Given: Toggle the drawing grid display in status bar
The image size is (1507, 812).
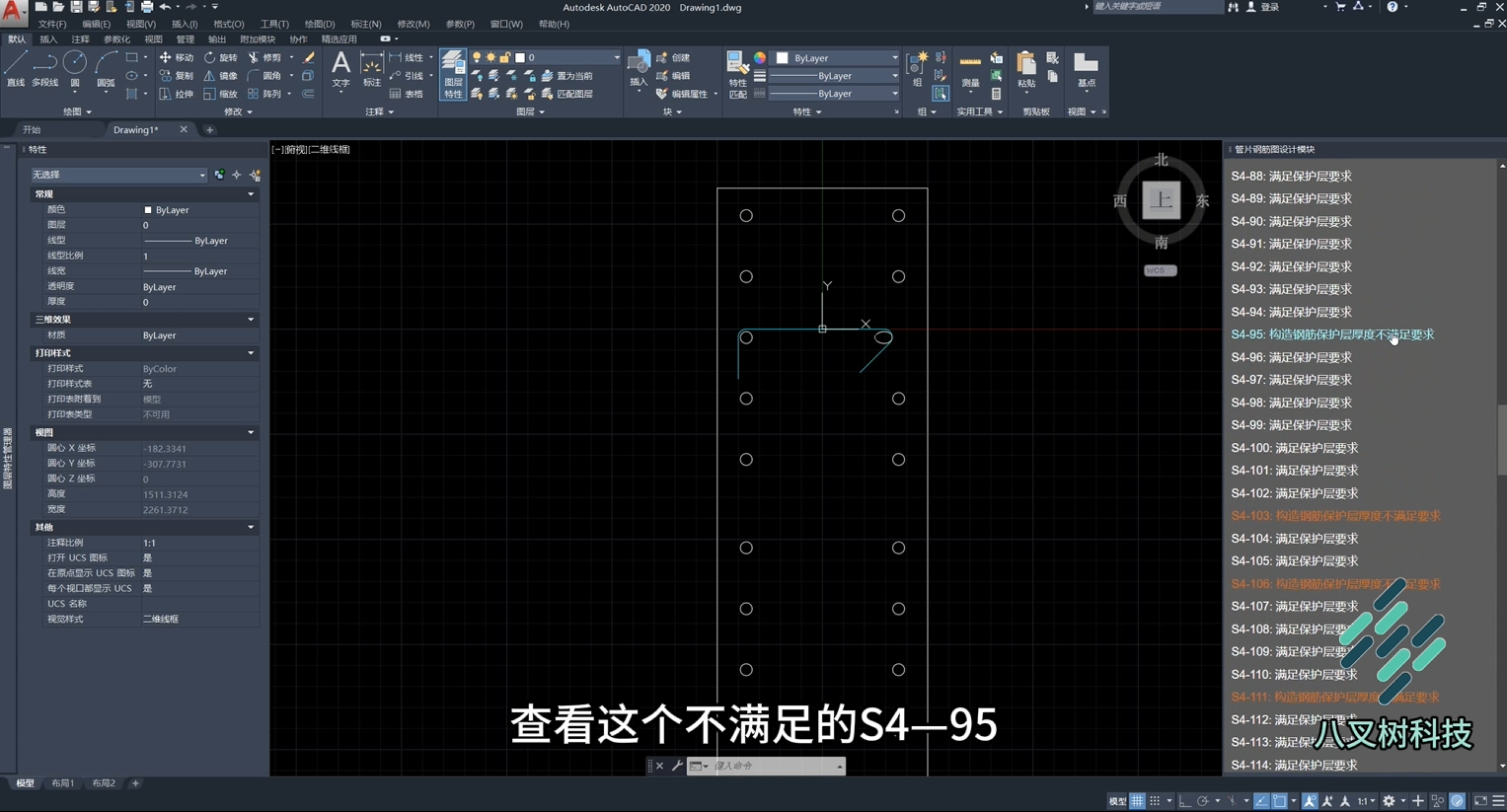Looking at the screenshot, I should tap(1137, 801).
